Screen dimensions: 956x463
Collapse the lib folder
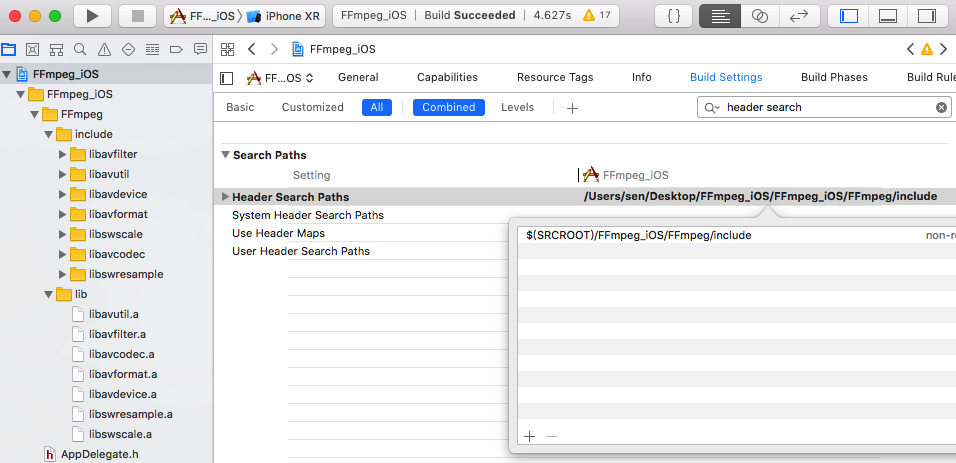[x=48, y=294]
